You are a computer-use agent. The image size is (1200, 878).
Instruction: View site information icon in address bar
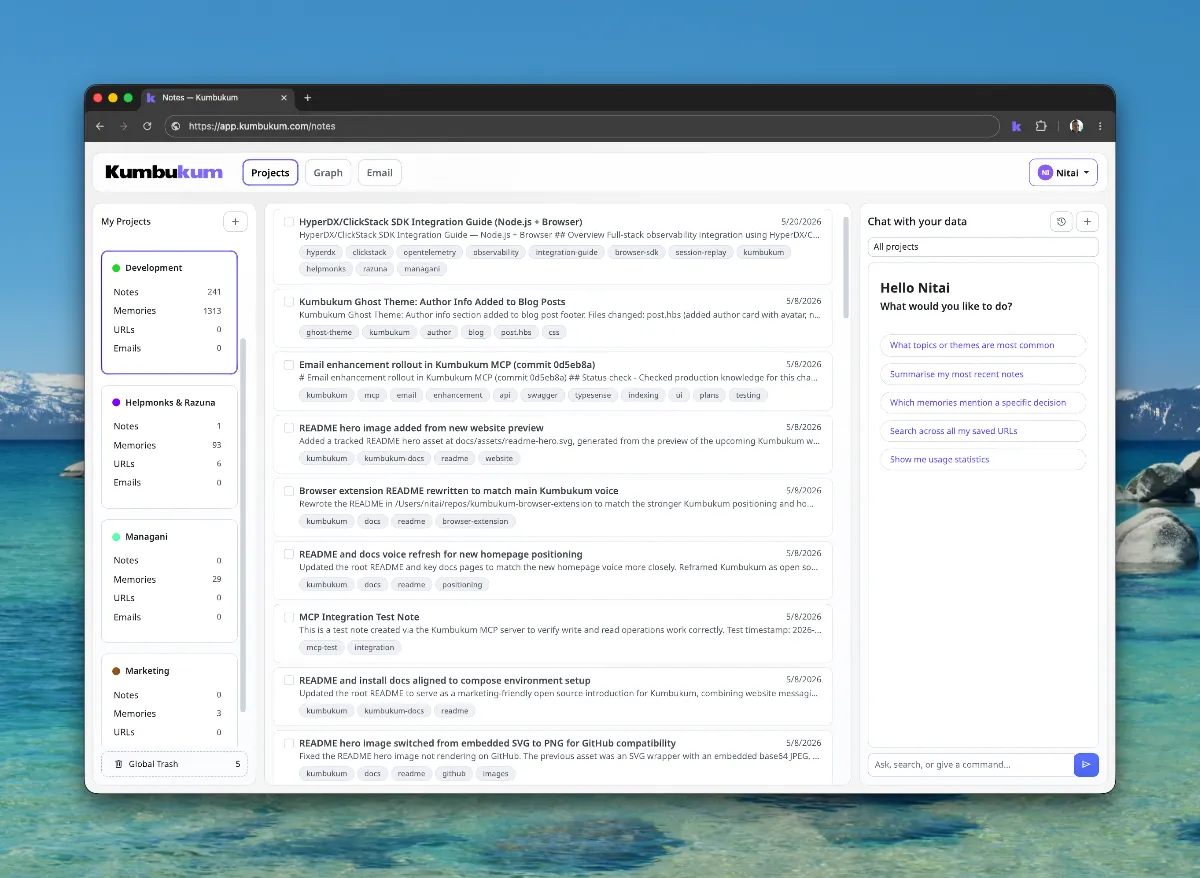[x=176, y=126]
